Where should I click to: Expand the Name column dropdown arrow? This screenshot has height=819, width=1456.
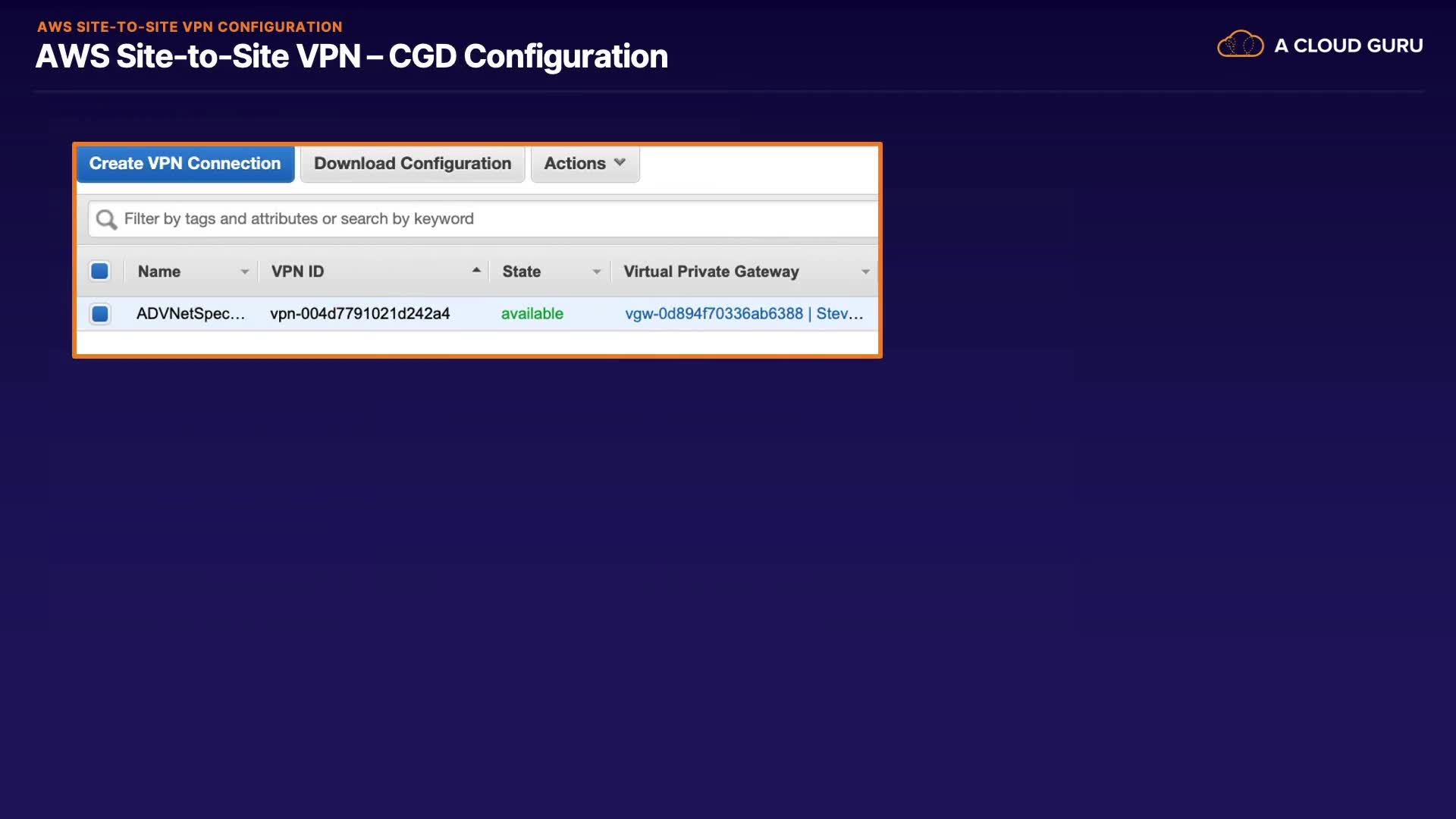(244, 271)
